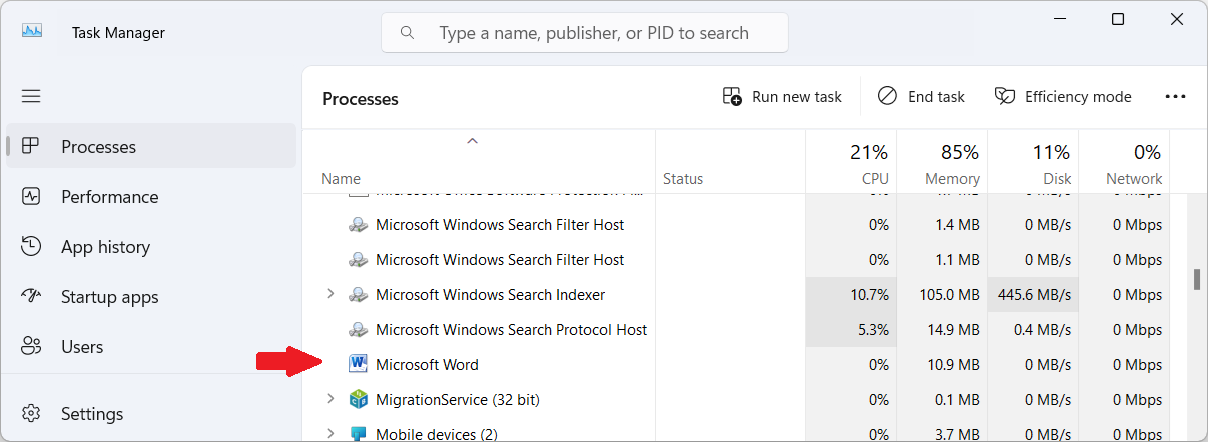
Task: Click the Performance sidebar icon
Action: [31, 196]
